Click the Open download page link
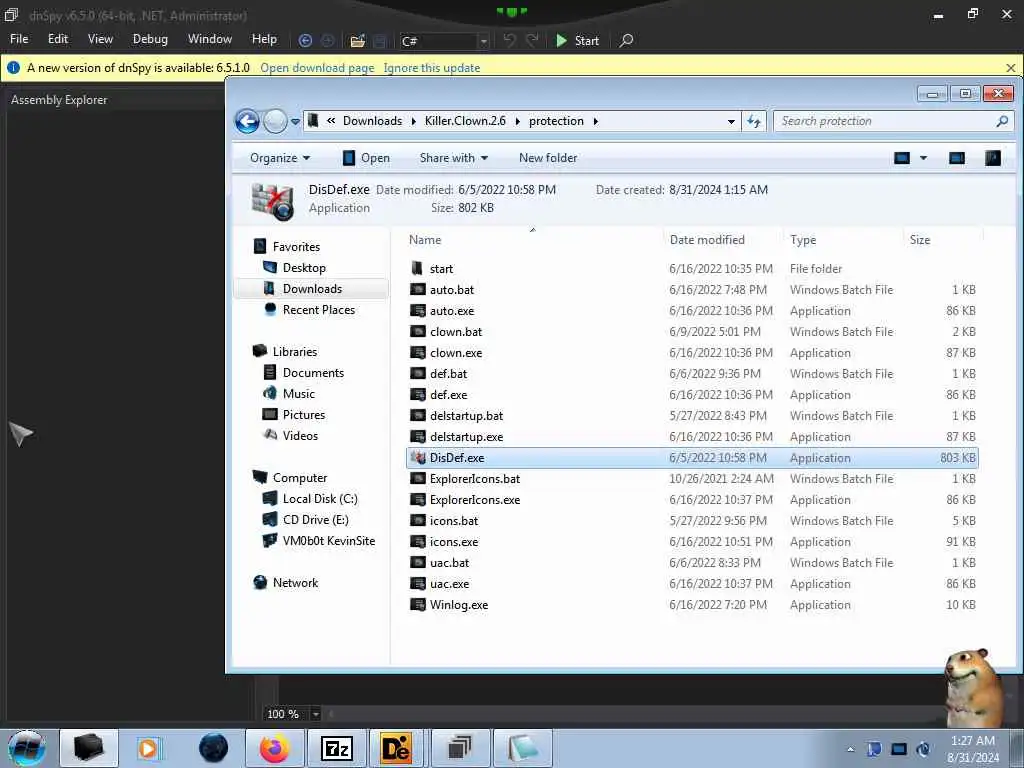Screen dimensions: 1024x768 pyautogui.click(x=317, y=68)
